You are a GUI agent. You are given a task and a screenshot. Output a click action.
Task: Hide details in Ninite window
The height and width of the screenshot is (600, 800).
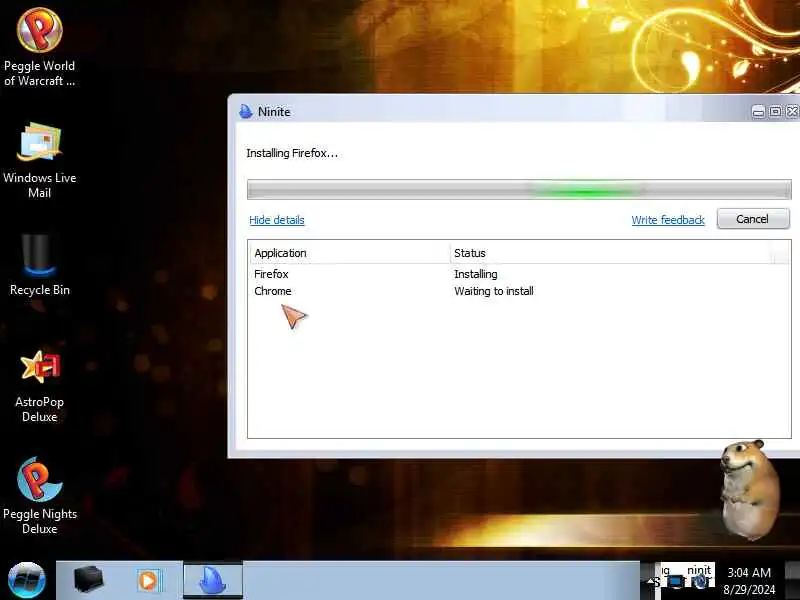pos(277,220)
